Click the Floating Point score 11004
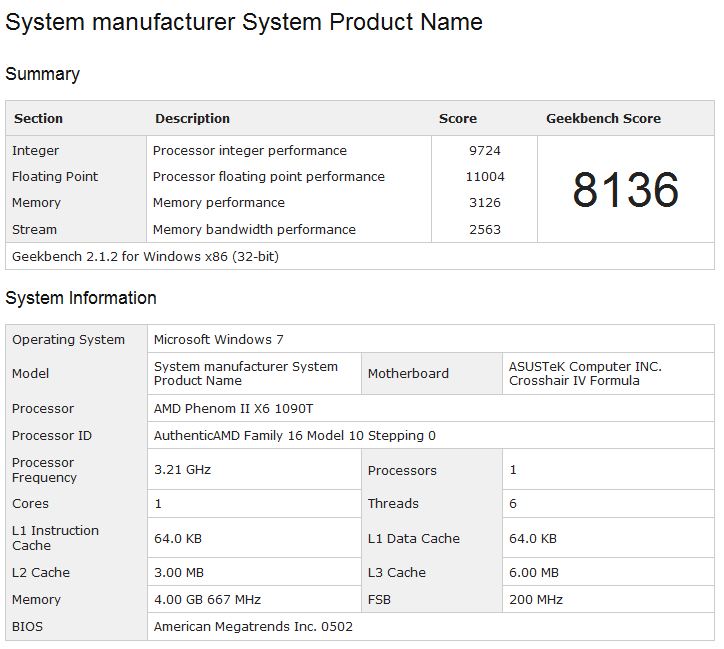The image size is (724, 649). coord(485,177)
